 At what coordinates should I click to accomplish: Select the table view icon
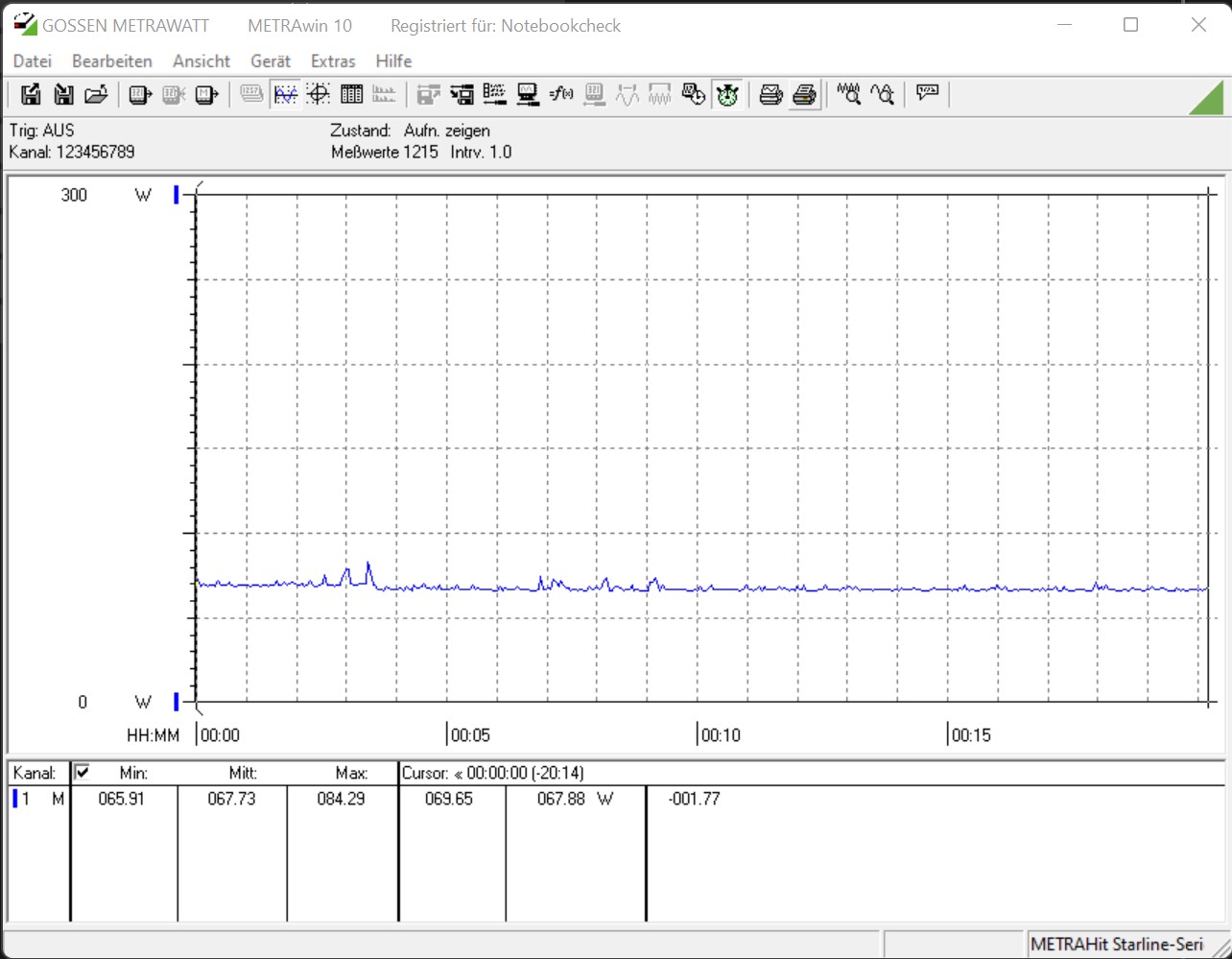(x=351, y=94)
